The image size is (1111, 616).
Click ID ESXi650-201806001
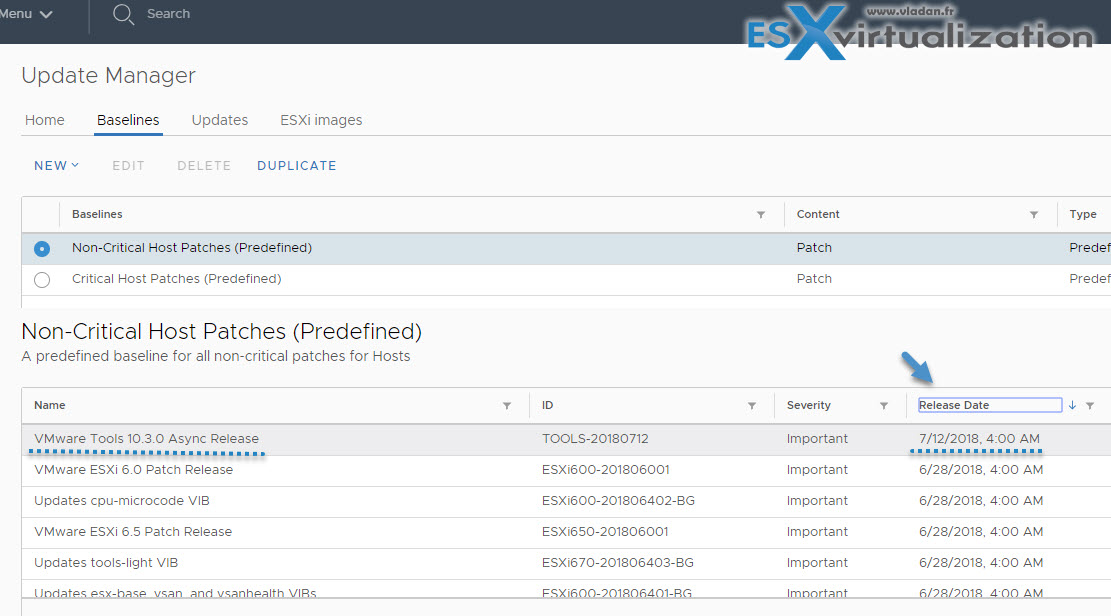pyautogui.click(x=605, y=532)
